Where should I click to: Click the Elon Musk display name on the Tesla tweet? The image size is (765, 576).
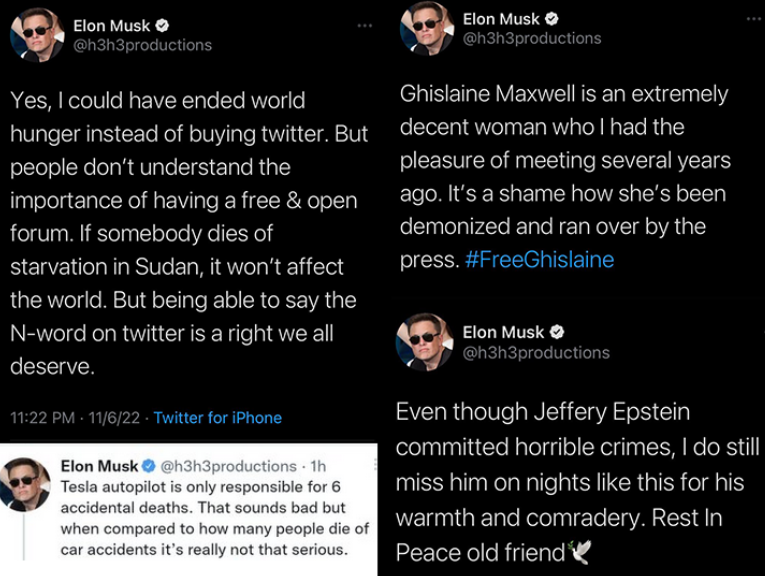click(98, 466)
